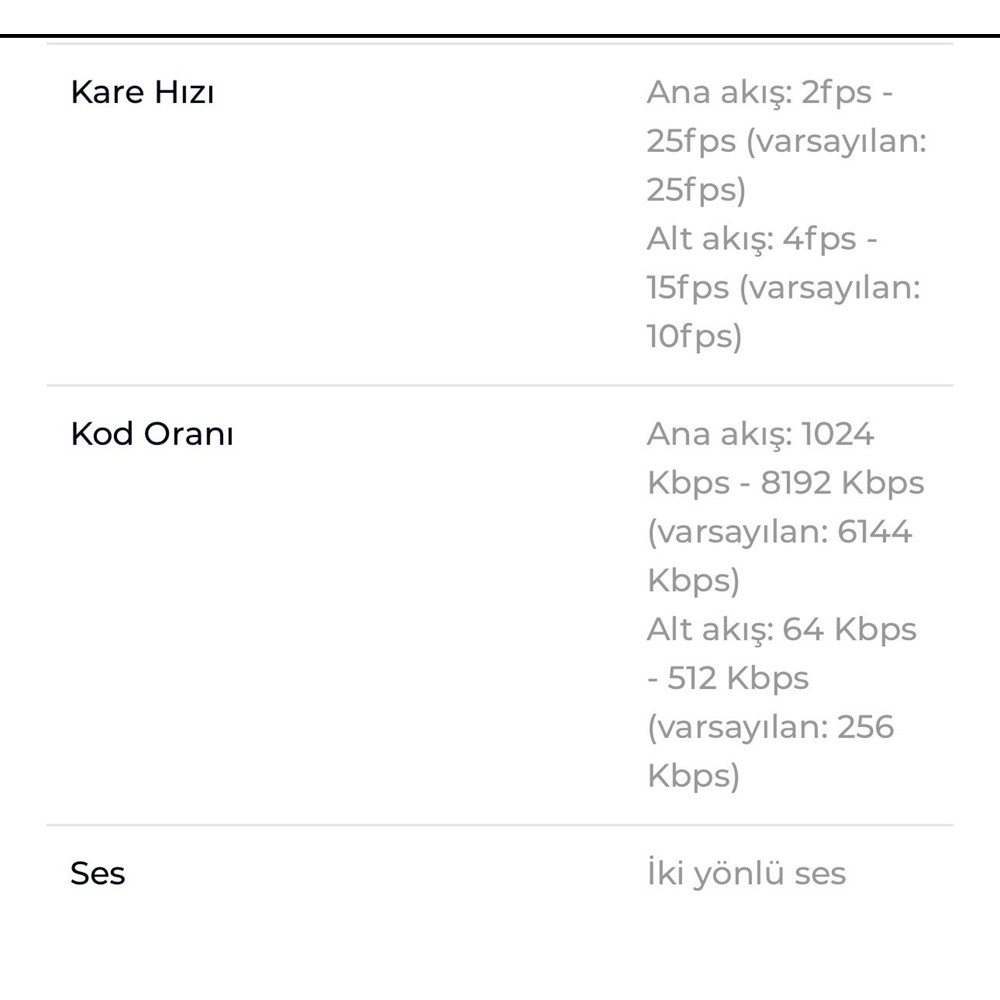The height and width of the screenshot is (1000, 1000).
Task: Select the 'Alt akış: 4fps -' text line
Action: (761, 239)
